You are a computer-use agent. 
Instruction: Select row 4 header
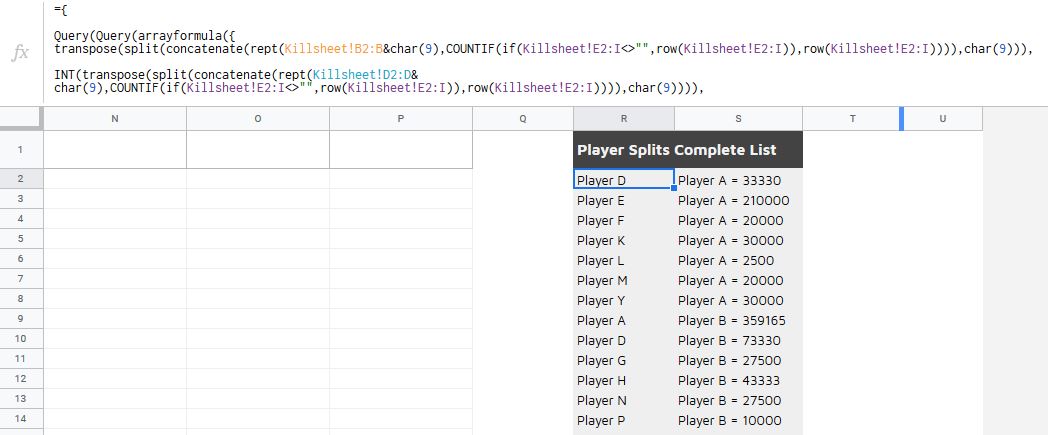21,219
